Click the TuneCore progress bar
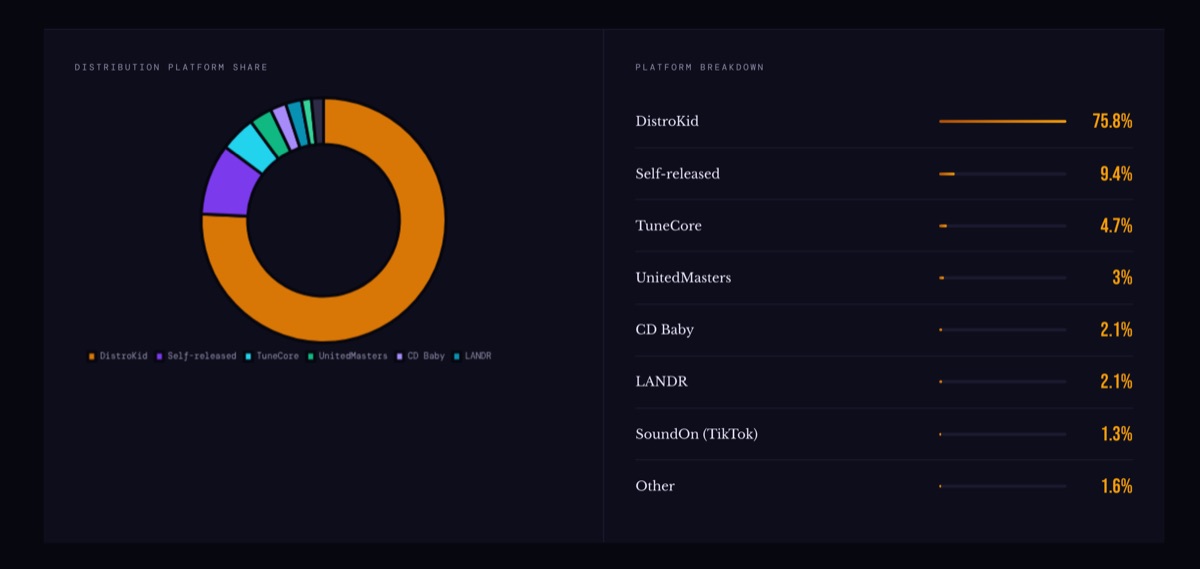 pyautogui.click(x=1002, y=225)
